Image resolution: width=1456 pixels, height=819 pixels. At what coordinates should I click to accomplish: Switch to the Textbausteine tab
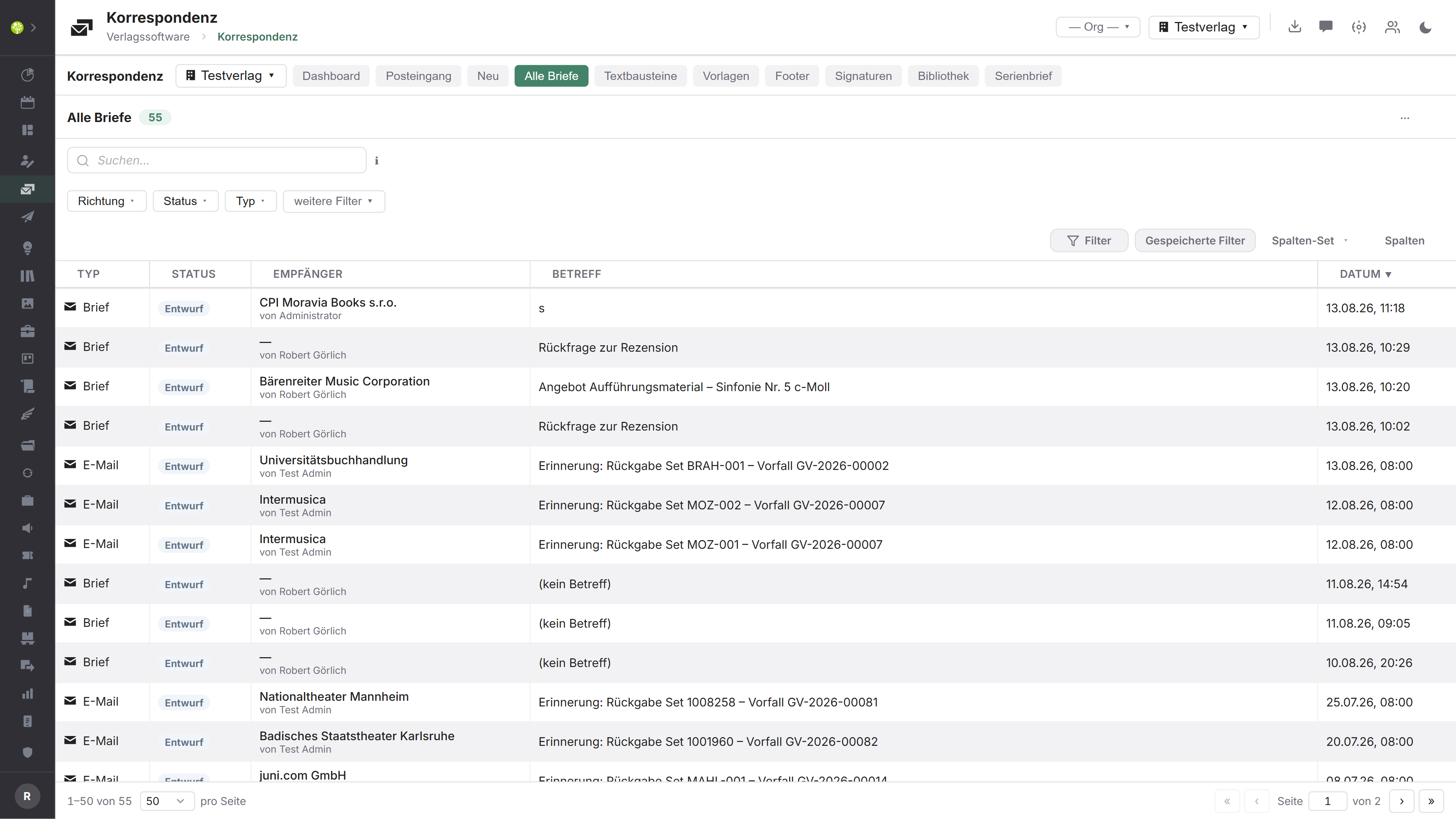[x=640, y=76]
